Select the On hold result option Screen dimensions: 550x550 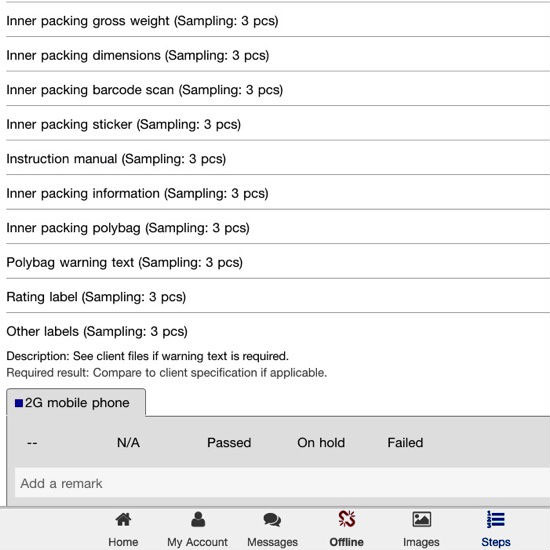pos(321,443)
